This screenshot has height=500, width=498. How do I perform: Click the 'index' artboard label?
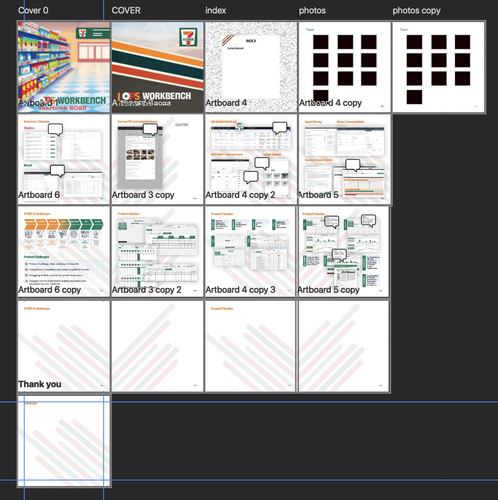pos(216,11)
